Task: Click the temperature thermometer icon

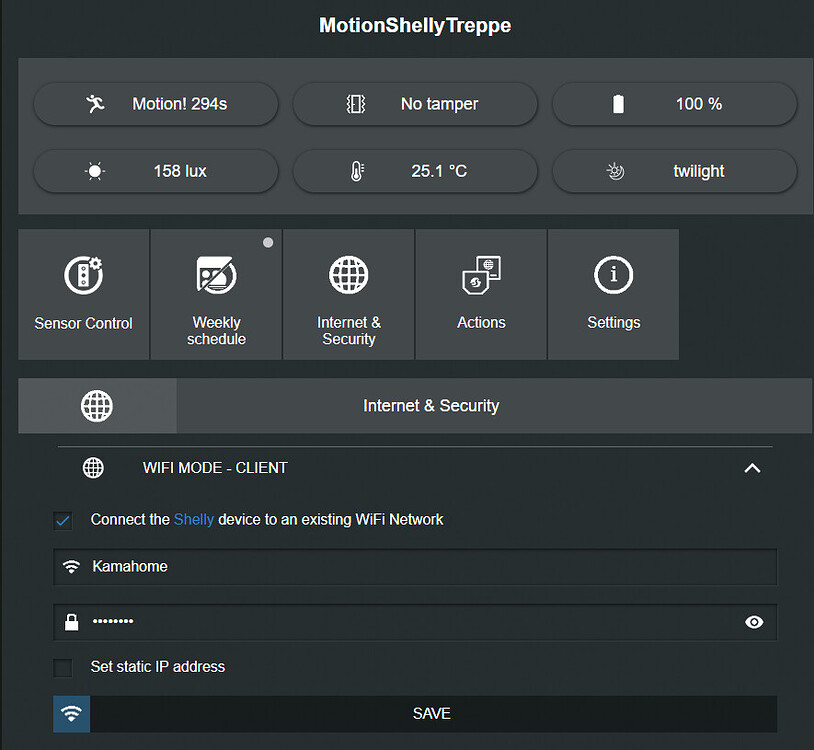Action: tap(357, 171)
